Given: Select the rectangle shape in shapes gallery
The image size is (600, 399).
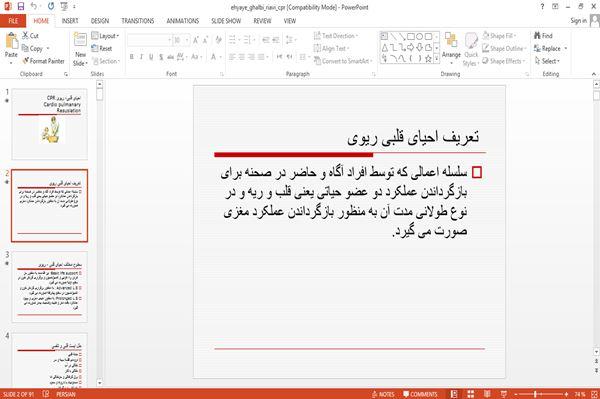Looking at the screenshot, I should pos(411,37).
